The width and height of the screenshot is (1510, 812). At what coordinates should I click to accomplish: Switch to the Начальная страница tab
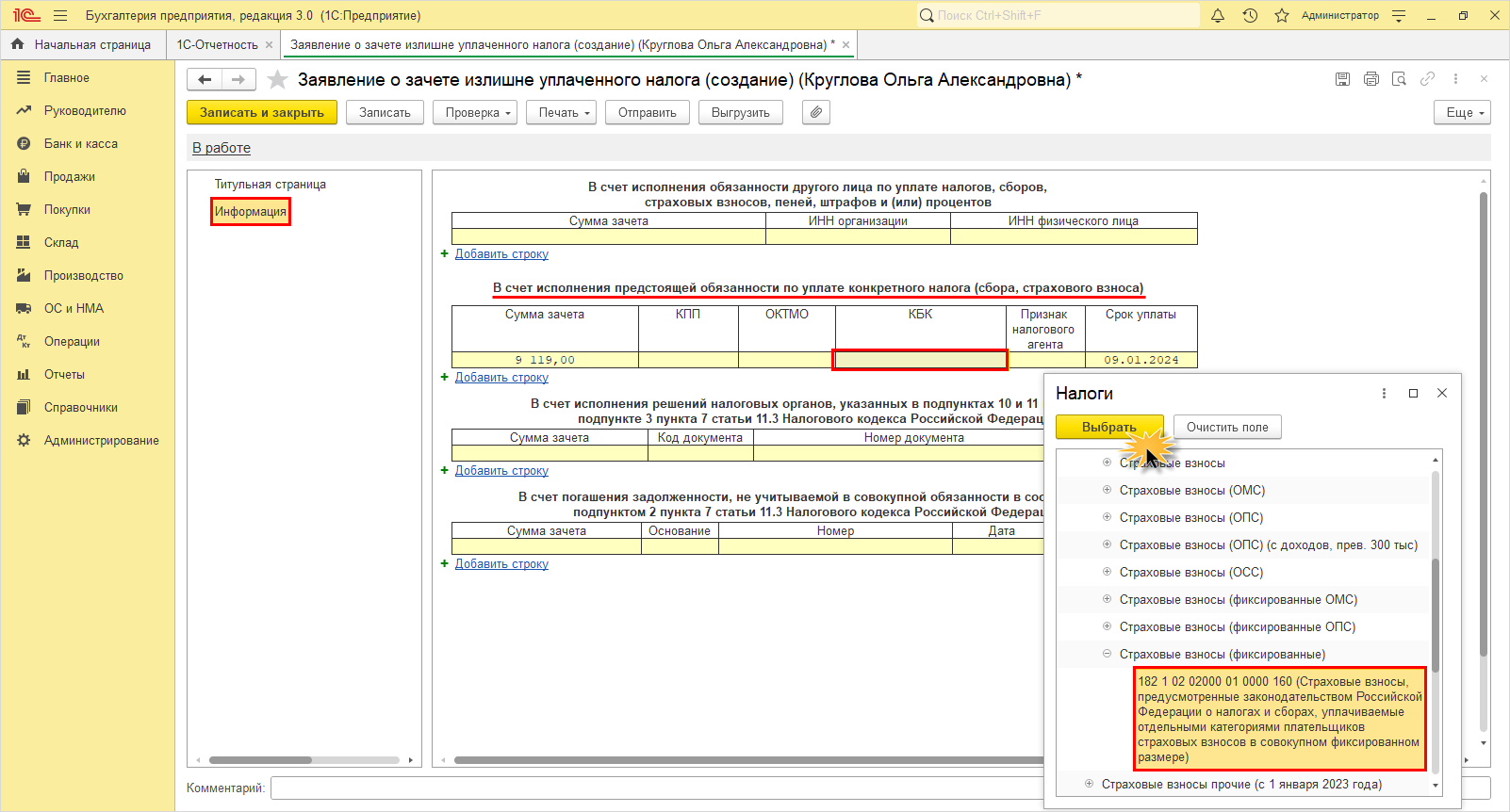click(x=82, y=44)
